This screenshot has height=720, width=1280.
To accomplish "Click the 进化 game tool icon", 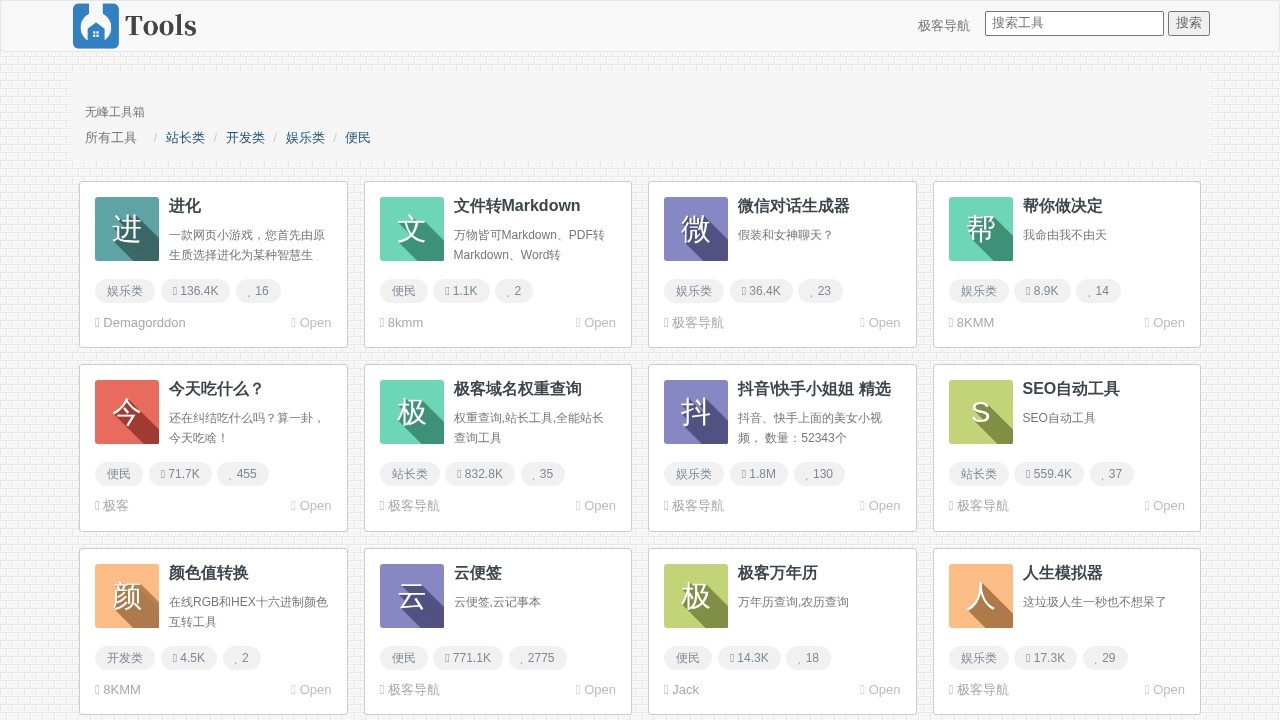I will coord(126,229).
